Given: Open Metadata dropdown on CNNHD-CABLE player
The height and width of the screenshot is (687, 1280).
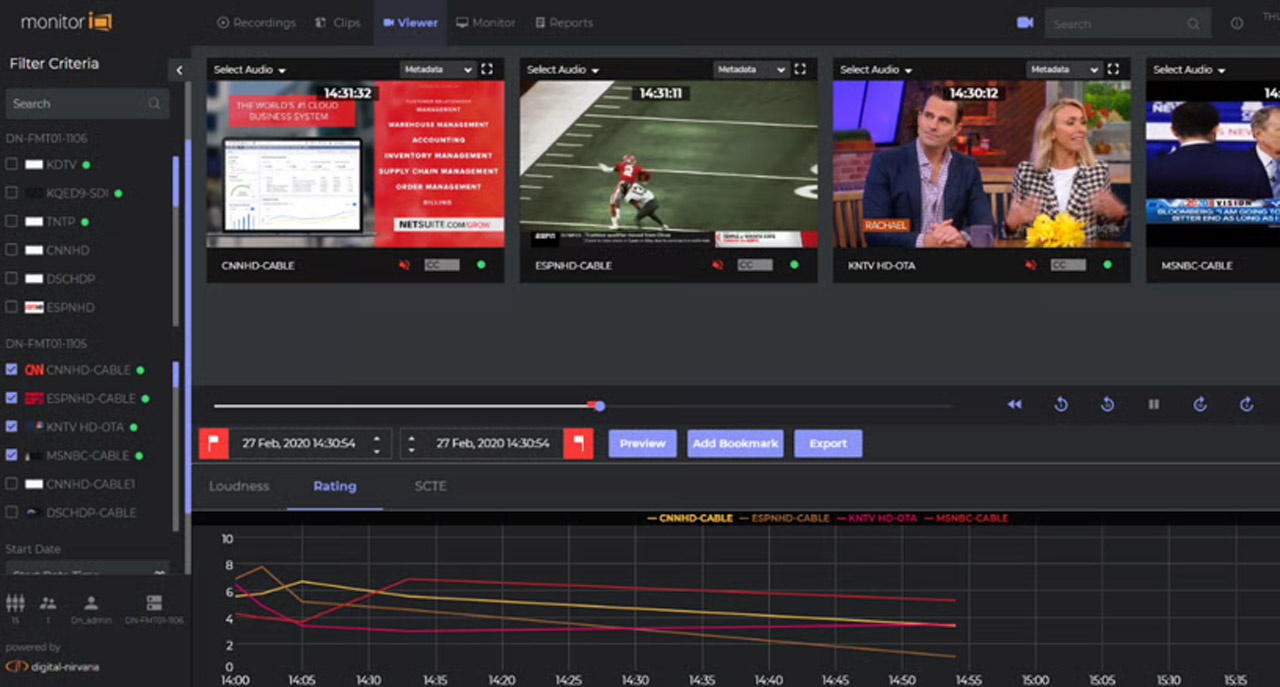Looking at the screenshot, I should [x=437, y=69].
